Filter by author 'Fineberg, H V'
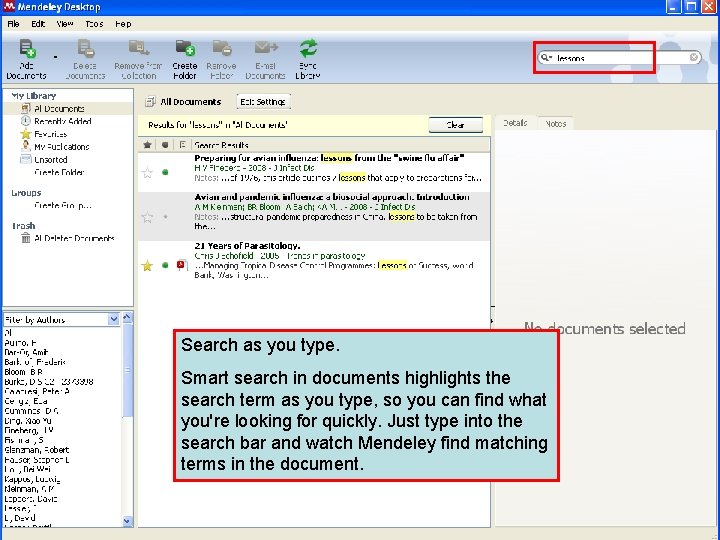Screen dimensions: 720x540 29,430
